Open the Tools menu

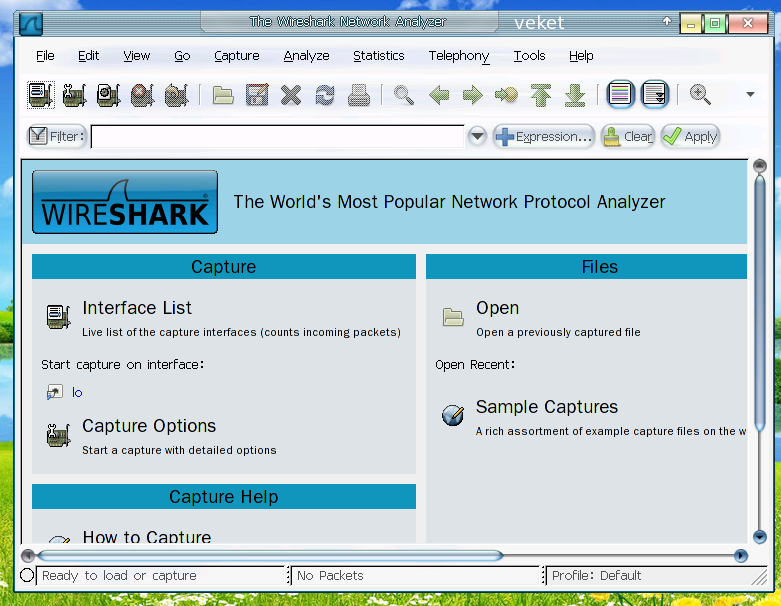coord(529,56)
